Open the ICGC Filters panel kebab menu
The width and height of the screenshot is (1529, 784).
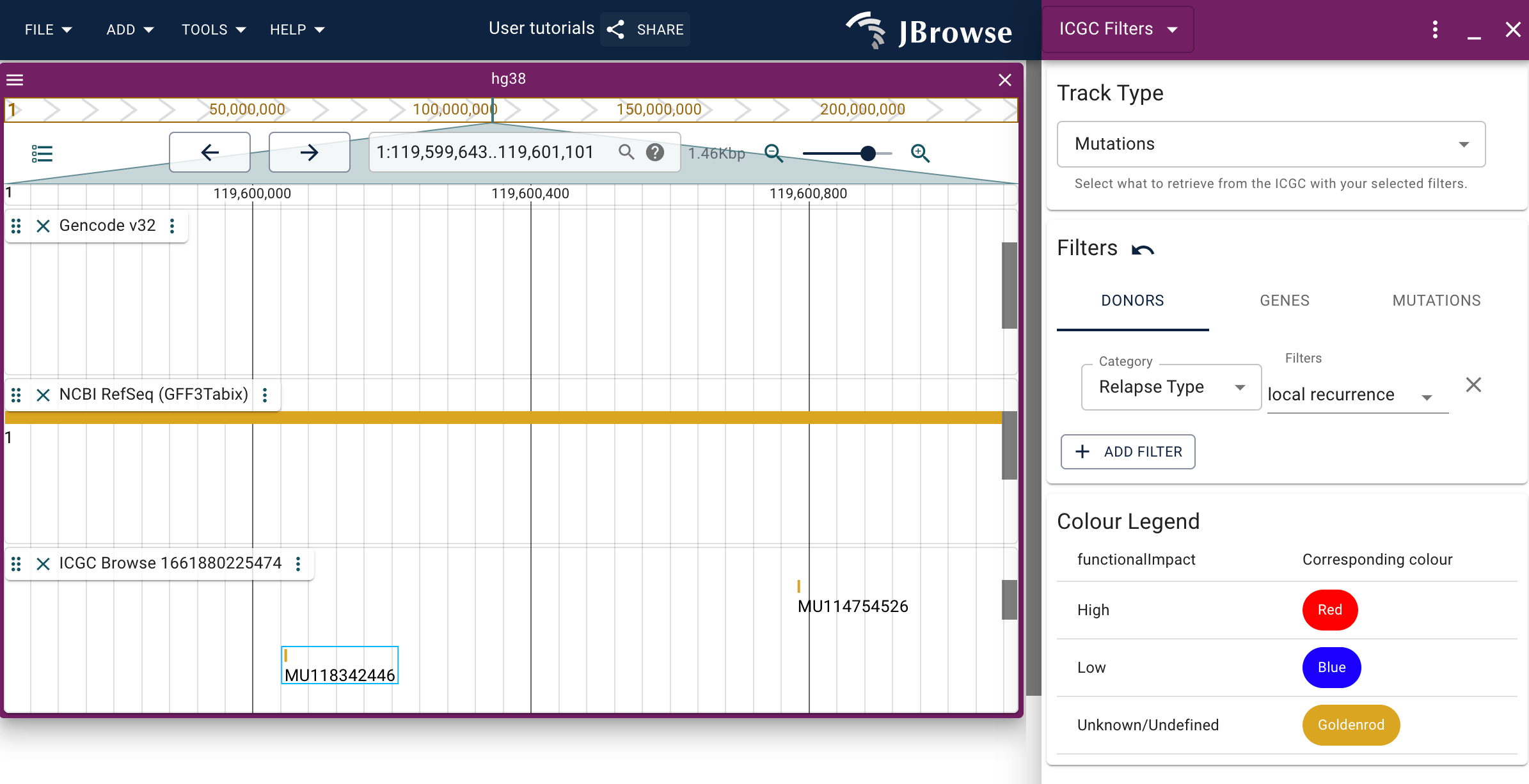point(1435,29)
